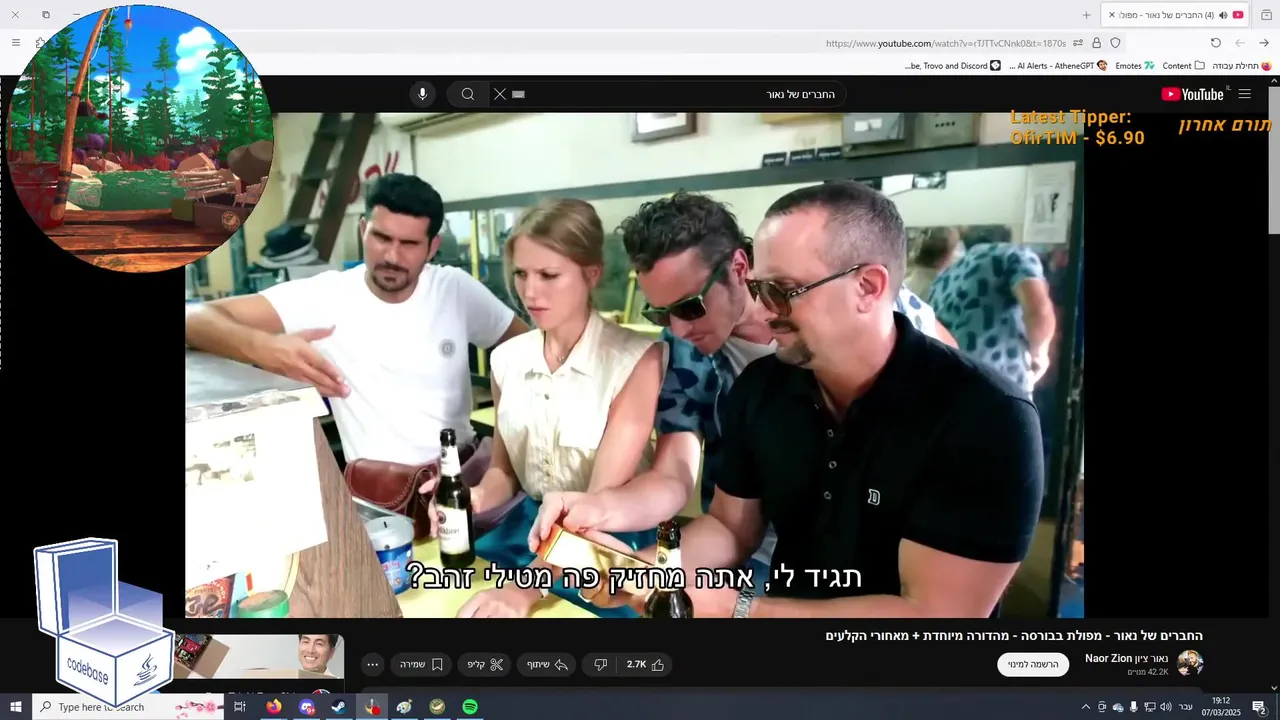Create a clip with קליפ button
This screenshot has width=1280, height=720.
click(x=485, y=664)
